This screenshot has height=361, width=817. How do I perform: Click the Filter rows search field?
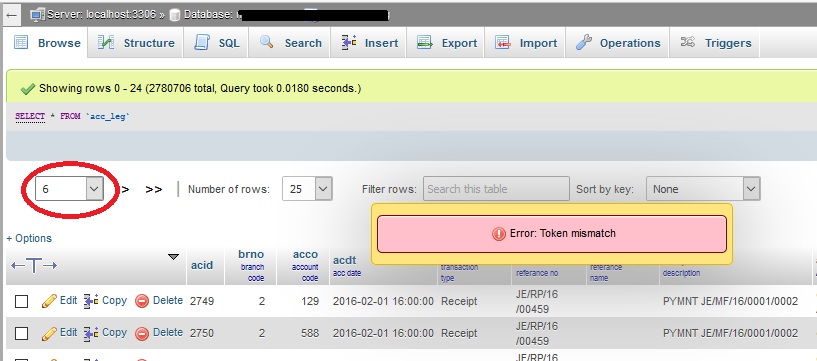496,189
